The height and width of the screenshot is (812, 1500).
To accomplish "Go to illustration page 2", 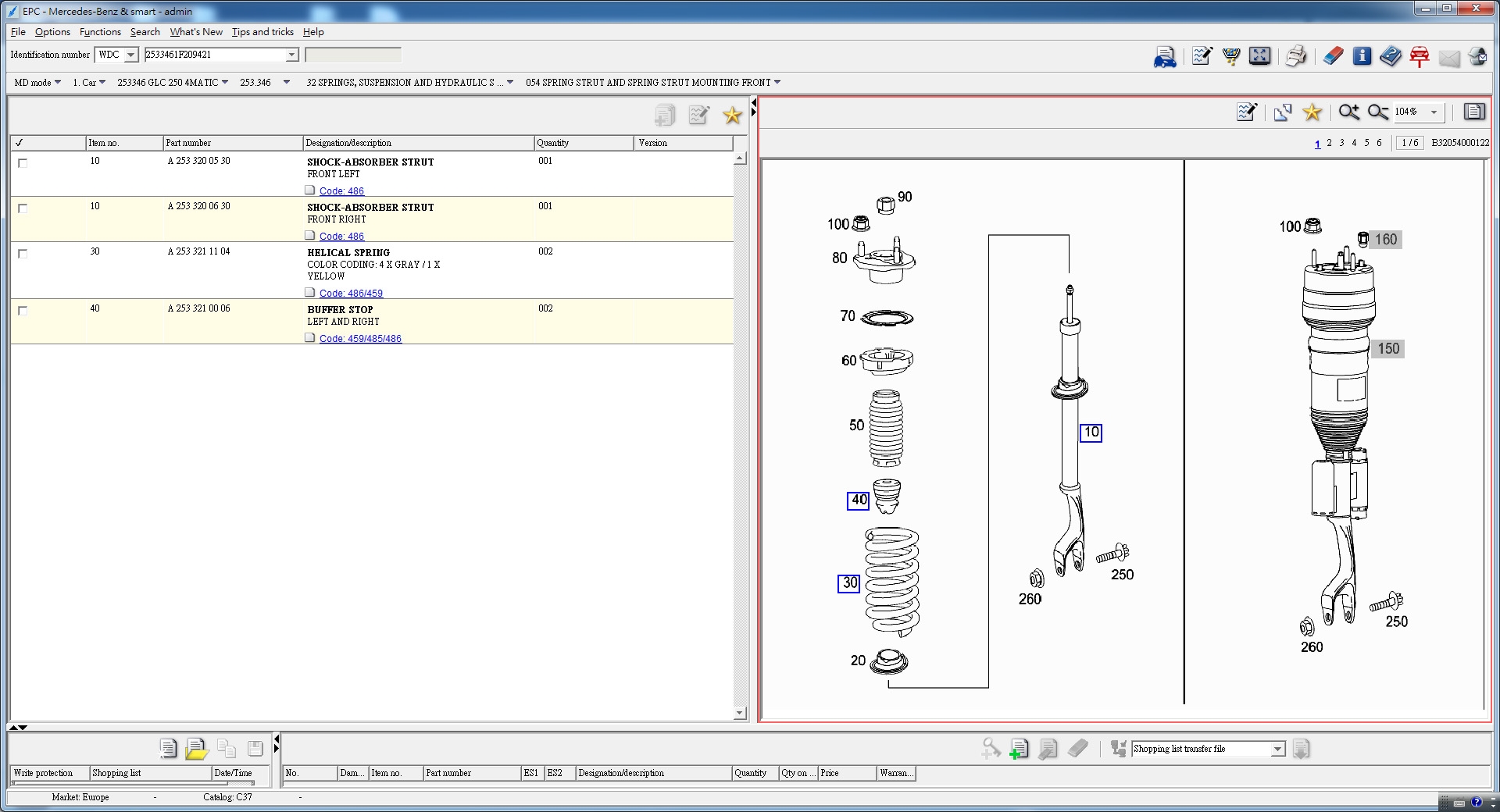I will pos(1329,143).
